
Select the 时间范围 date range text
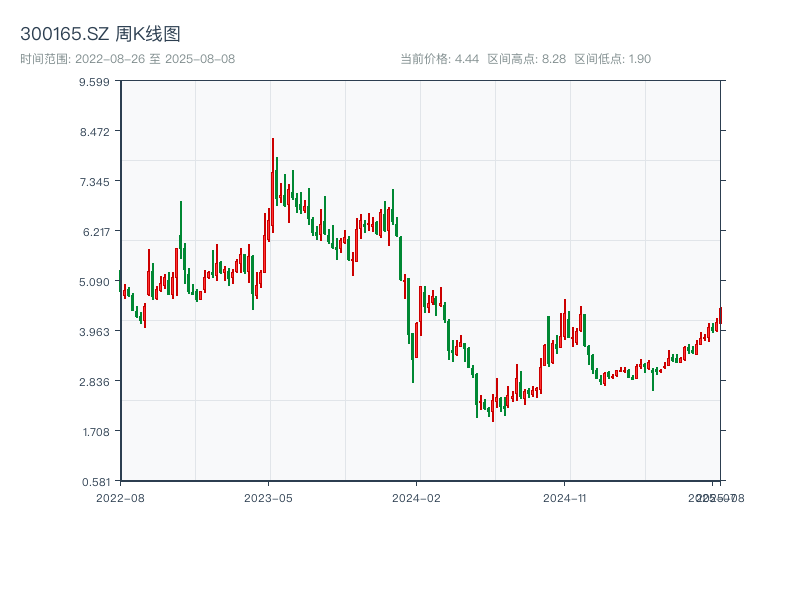coord(127,59)
